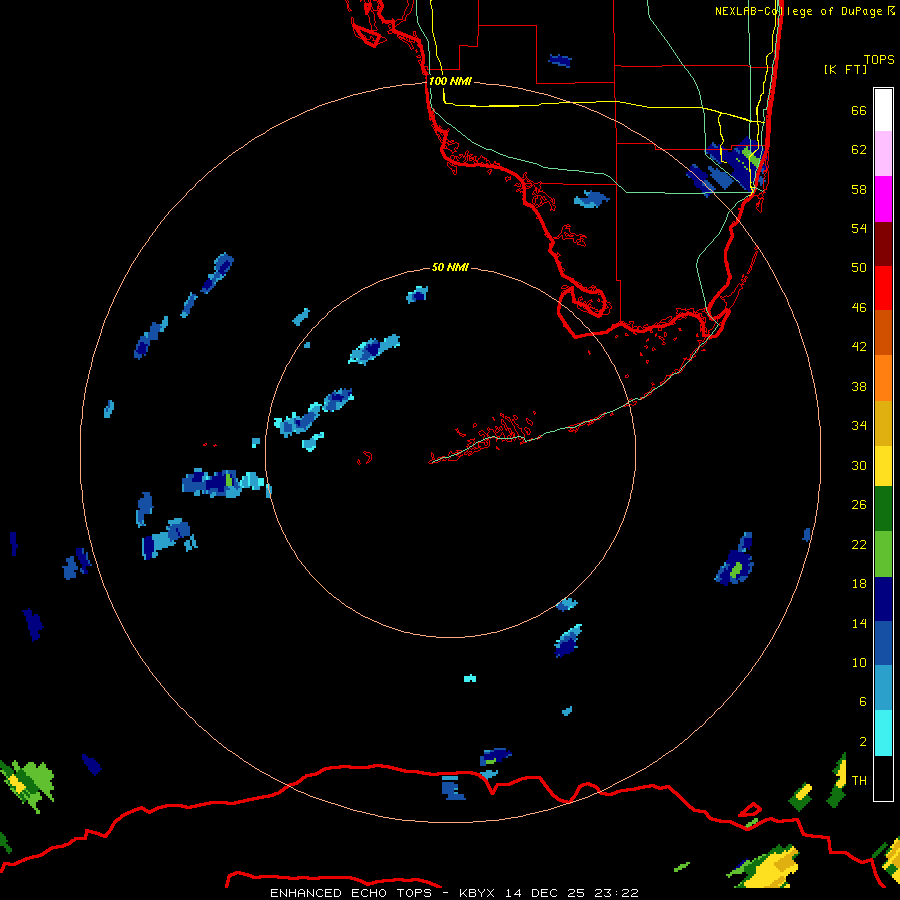This screenshot has height=900, width=900.
Task: Click the dark red (maroon) legend swatch
Action: (883, 243)
